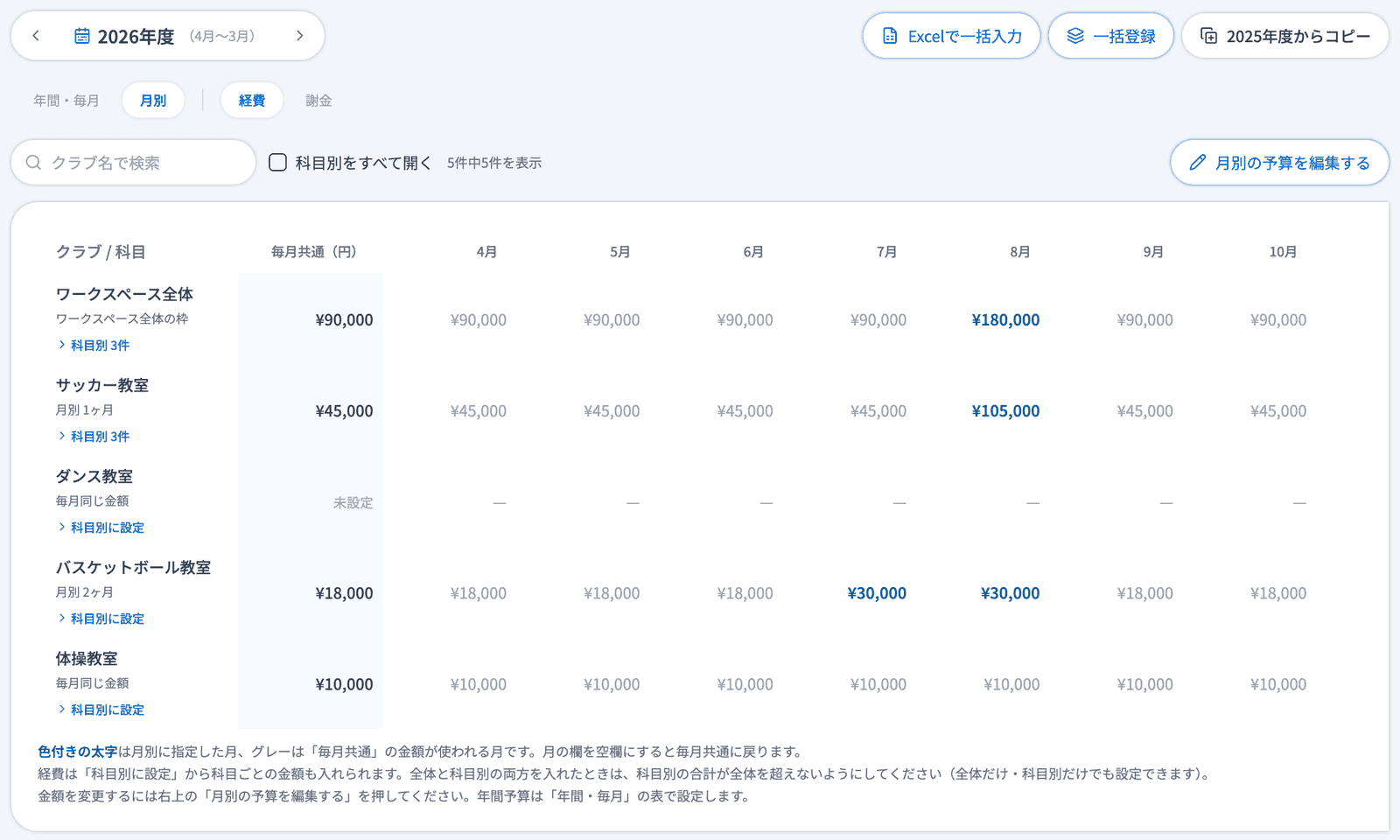Expand 科目別 3件 under ワークスペース全体

tap(94, 346)
